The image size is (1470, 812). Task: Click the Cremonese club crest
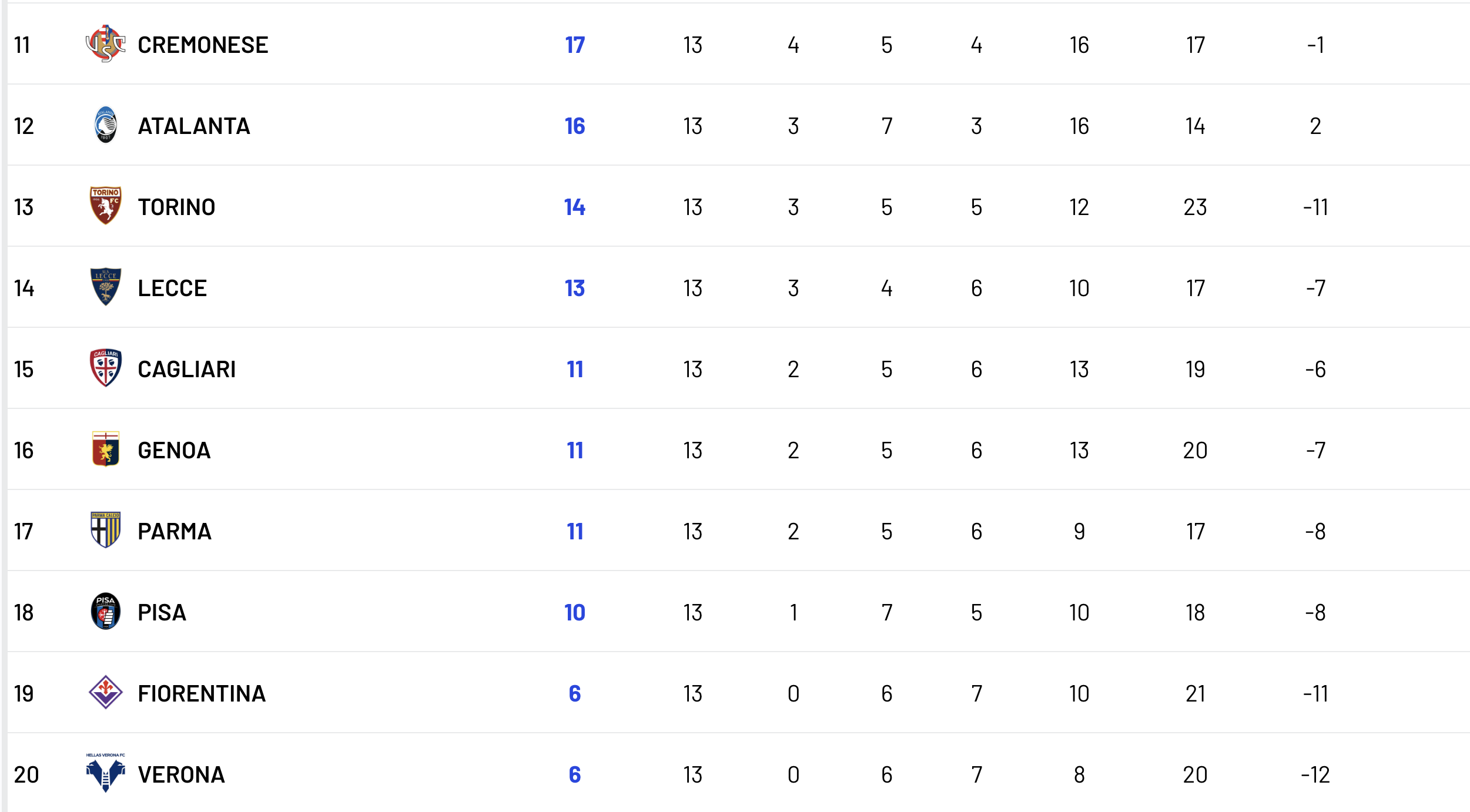point(106,44)
